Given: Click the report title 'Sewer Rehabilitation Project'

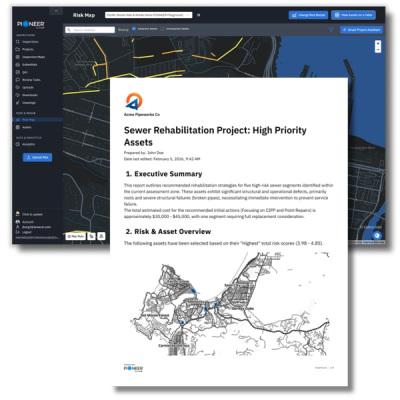Looking at the screenshot, I should pos(215,136).
